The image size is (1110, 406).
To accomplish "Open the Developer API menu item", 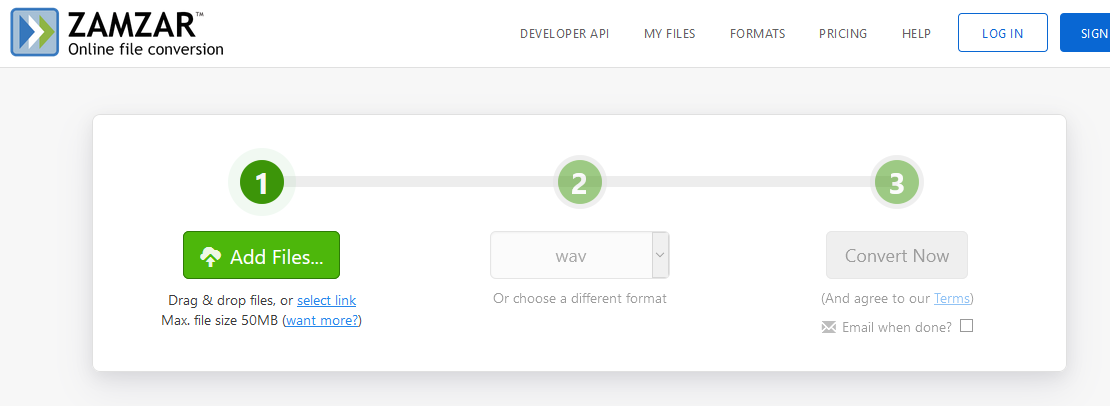I will (x=564, y=33).
